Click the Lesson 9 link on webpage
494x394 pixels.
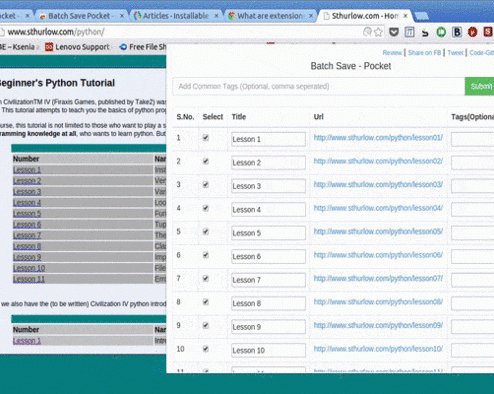[x=27, y=257]
